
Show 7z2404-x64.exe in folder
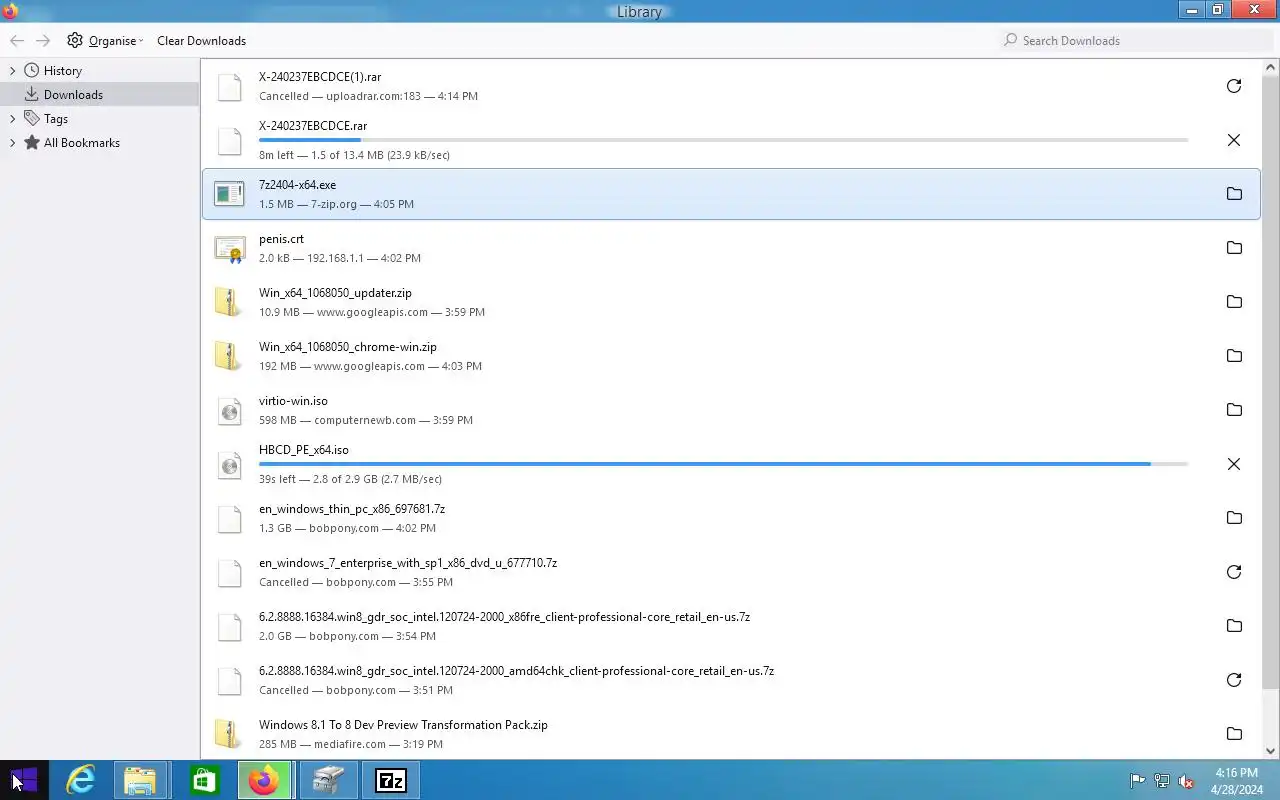point(1234,194)
